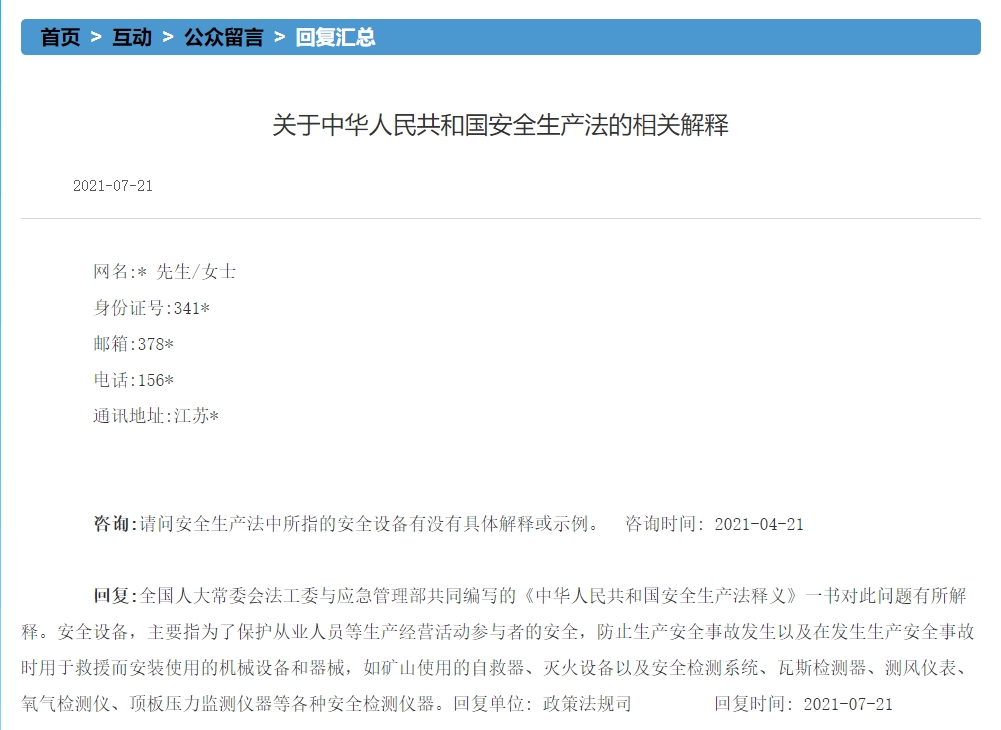This screenshot has height=730, width=1001.
Task: Click the 邮箱:378* line
Action: [x=133, y=344]
